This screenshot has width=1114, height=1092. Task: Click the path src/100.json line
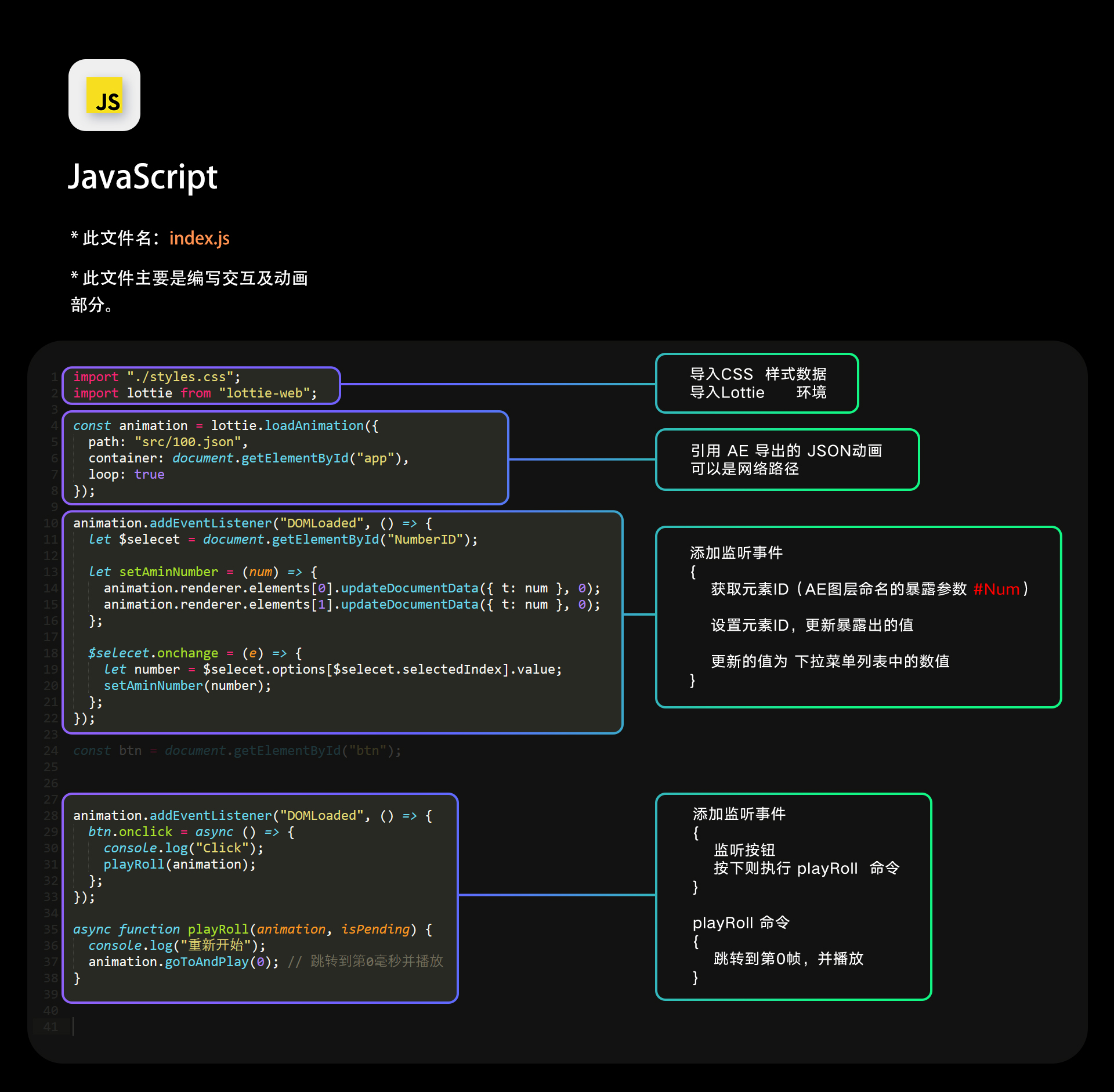(168, 442)
